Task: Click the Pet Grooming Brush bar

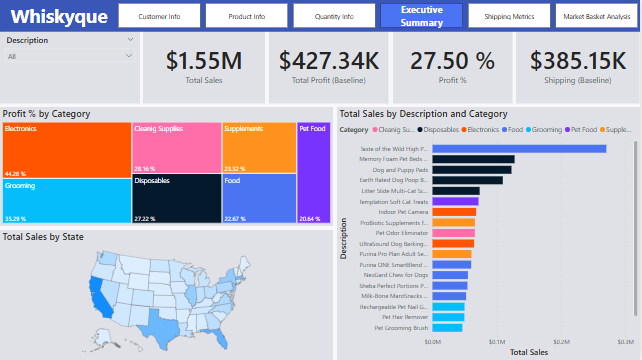Action: click(447, 328)
